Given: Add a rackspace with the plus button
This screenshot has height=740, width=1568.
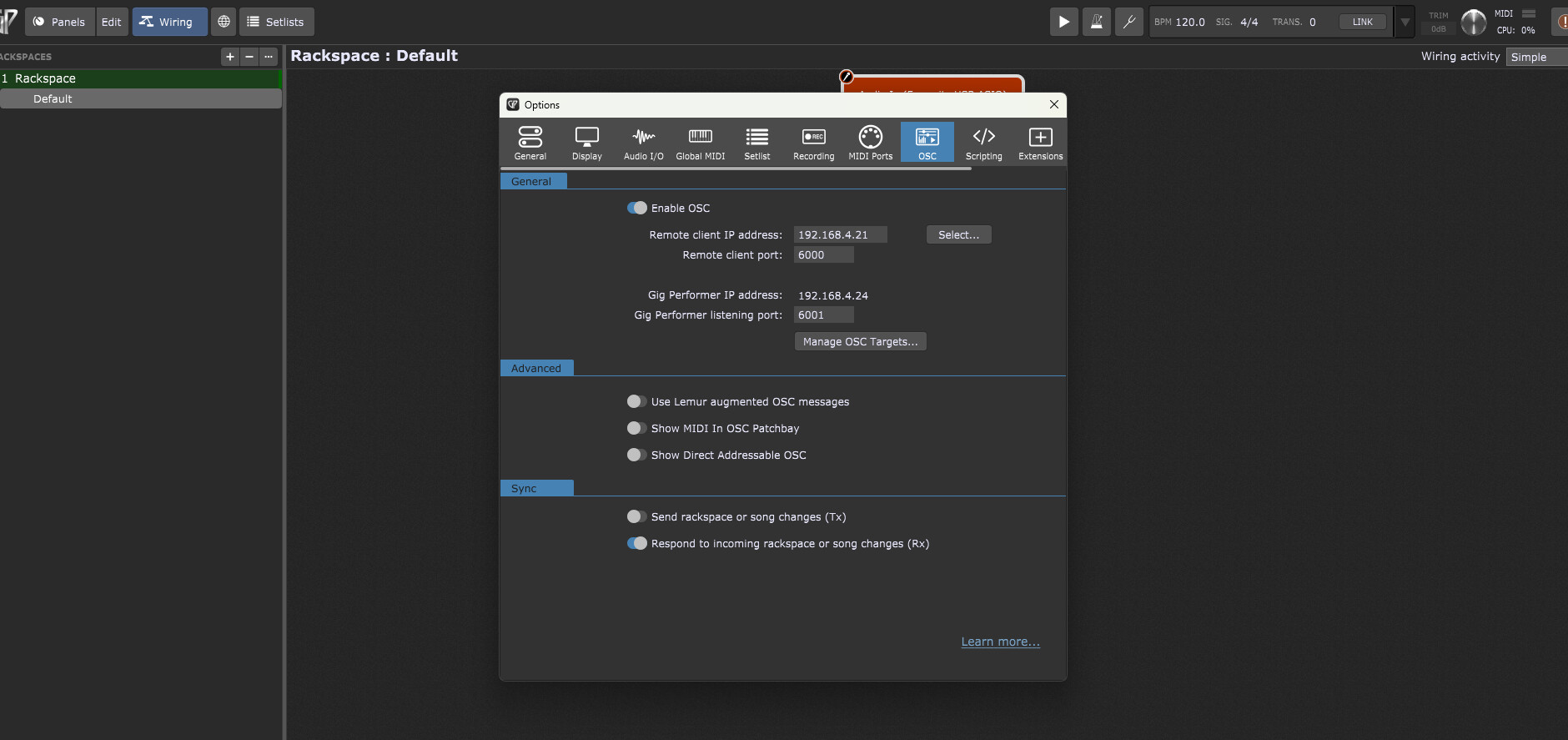Looking at the screenshot, I should point(230,57).
